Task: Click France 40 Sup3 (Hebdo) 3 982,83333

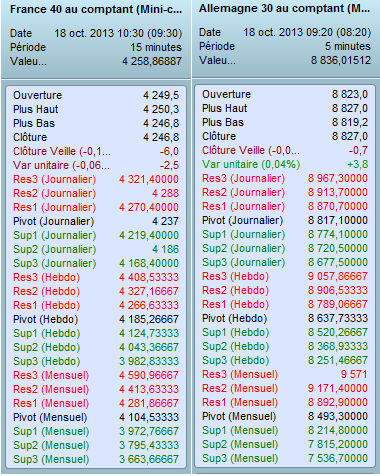Action: point(96,361)
